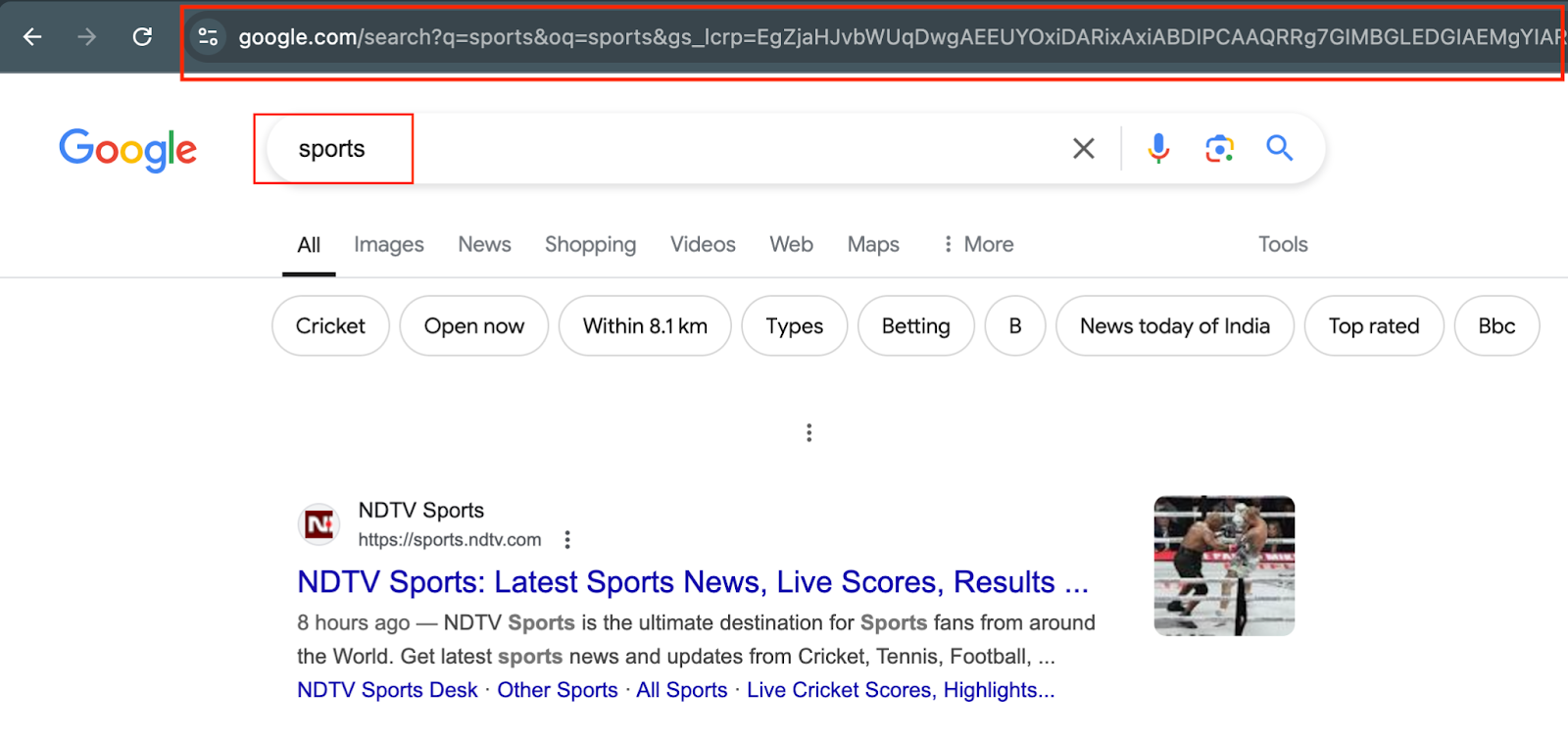Start voice search with microphone icon
1568x740 pixels.
point(1158,148)
